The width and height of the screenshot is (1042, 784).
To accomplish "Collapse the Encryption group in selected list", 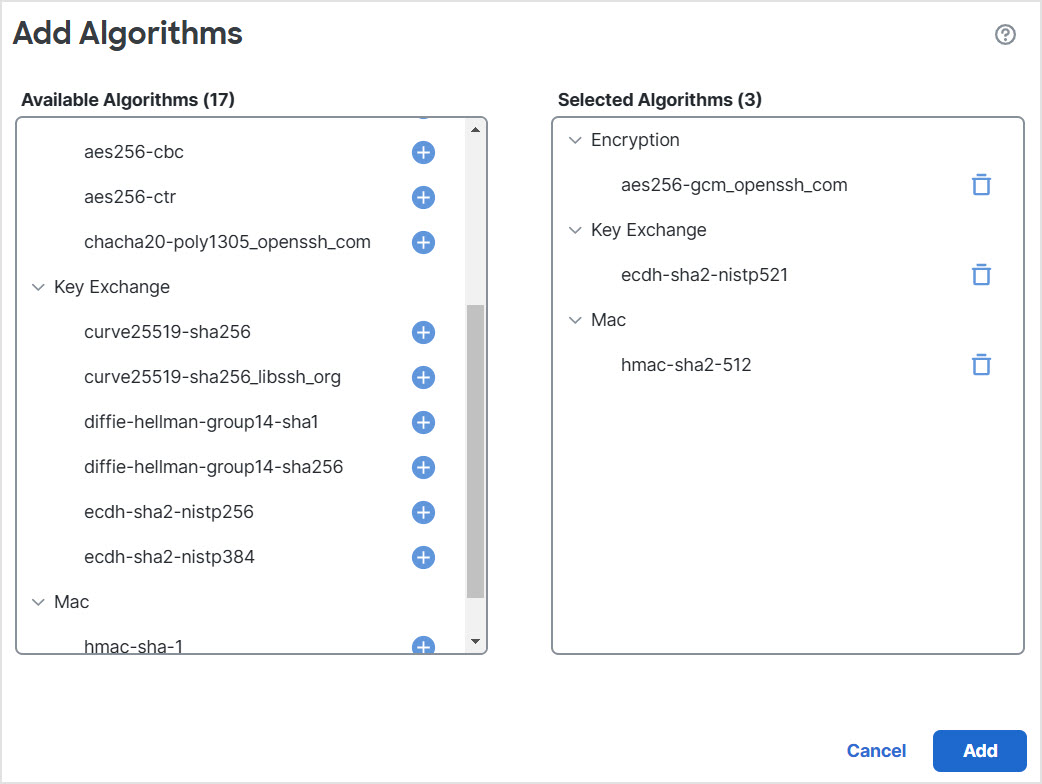I will coord(575,140).
